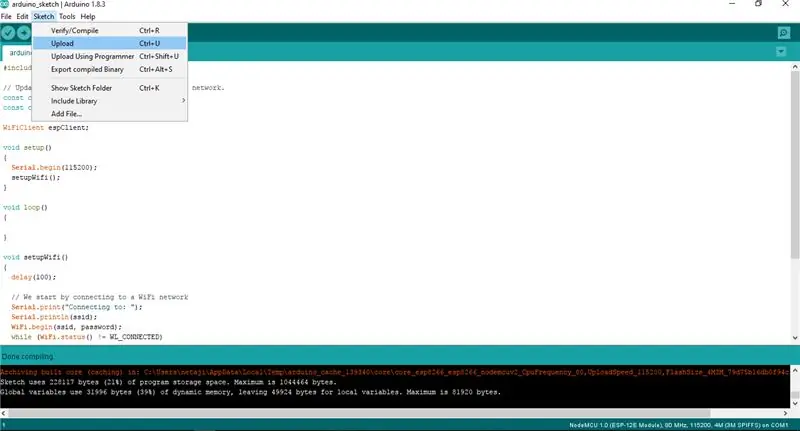This screenshot has height=431, width=800.
Task: Restore down the Arduino window
Action: (758, 4)
